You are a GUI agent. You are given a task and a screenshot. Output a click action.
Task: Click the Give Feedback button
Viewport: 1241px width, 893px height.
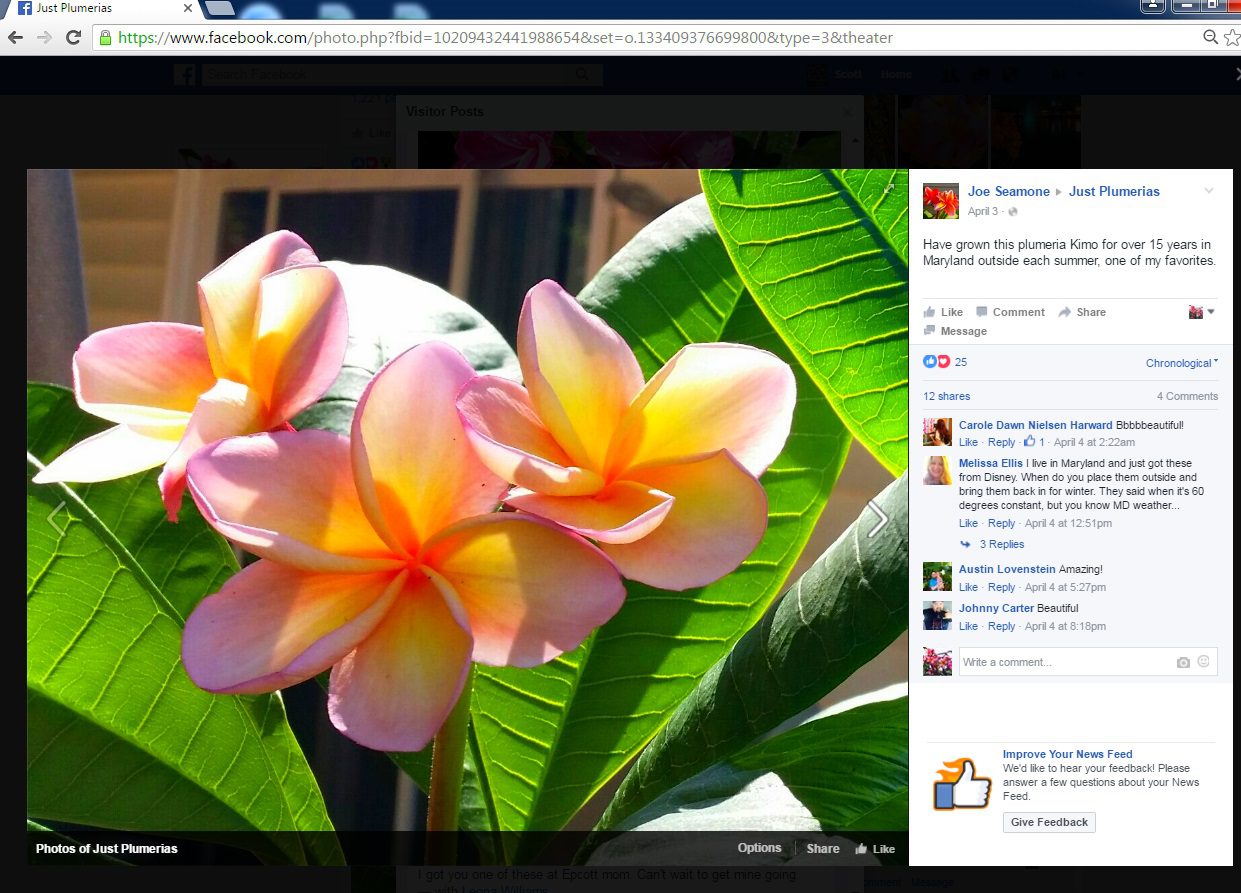[1049, 822]
